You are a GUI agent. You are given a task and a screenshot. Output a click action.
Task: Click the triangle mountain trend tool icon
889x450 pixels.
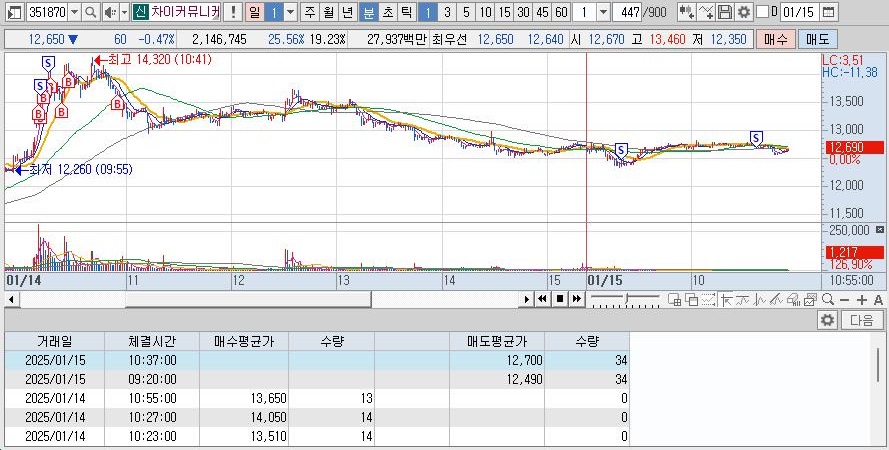coord(777,300)
